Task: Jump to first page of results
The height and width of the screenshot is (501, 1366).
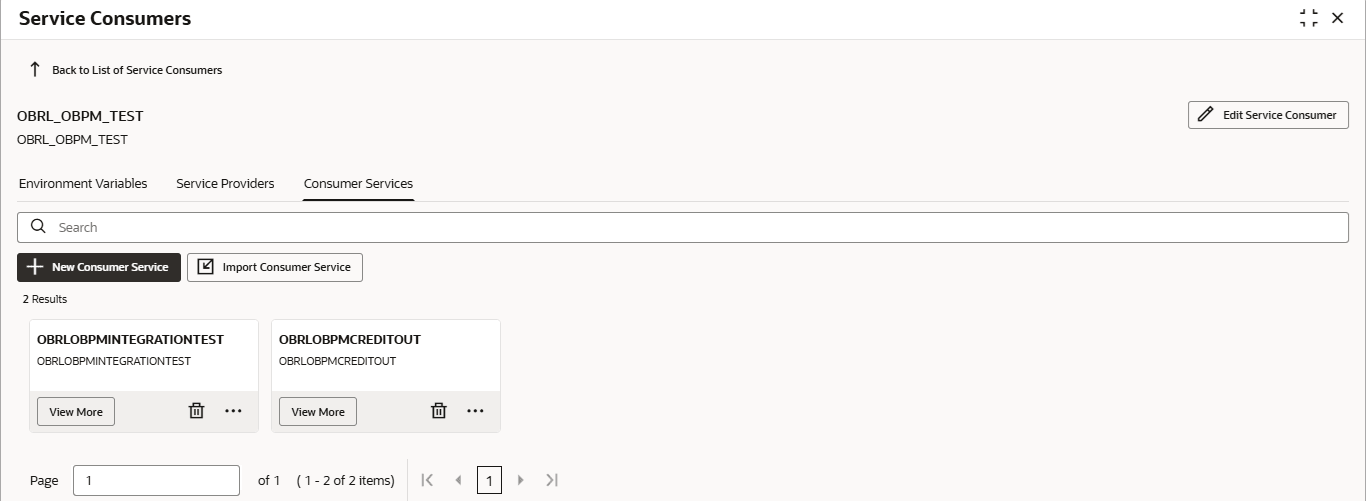Action: click(x=427, y=480)
